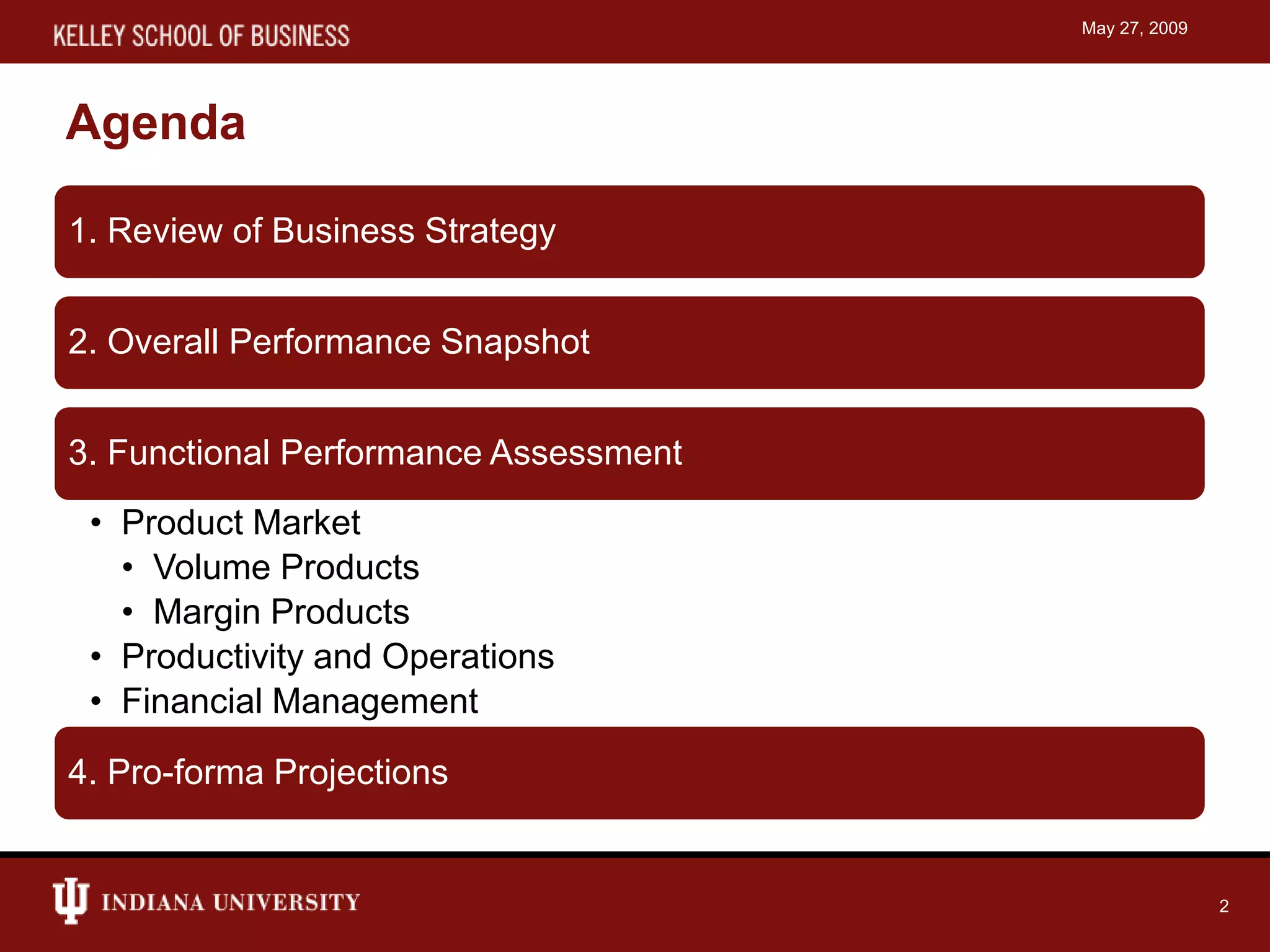Select the Overall Performance Snapshot box
Viewport: 1270px width, 952px height.
pos(629,343)
